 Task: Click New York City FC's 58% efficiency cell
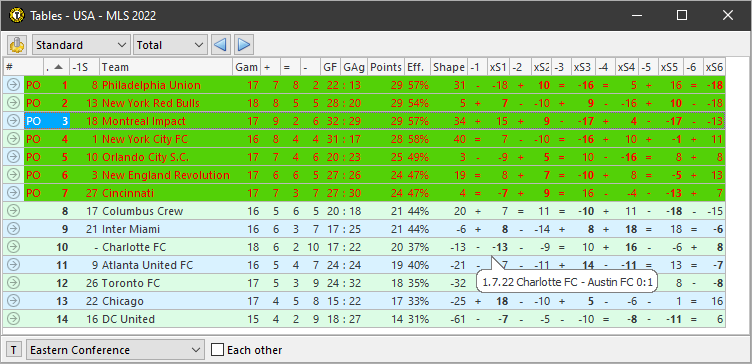418,139
